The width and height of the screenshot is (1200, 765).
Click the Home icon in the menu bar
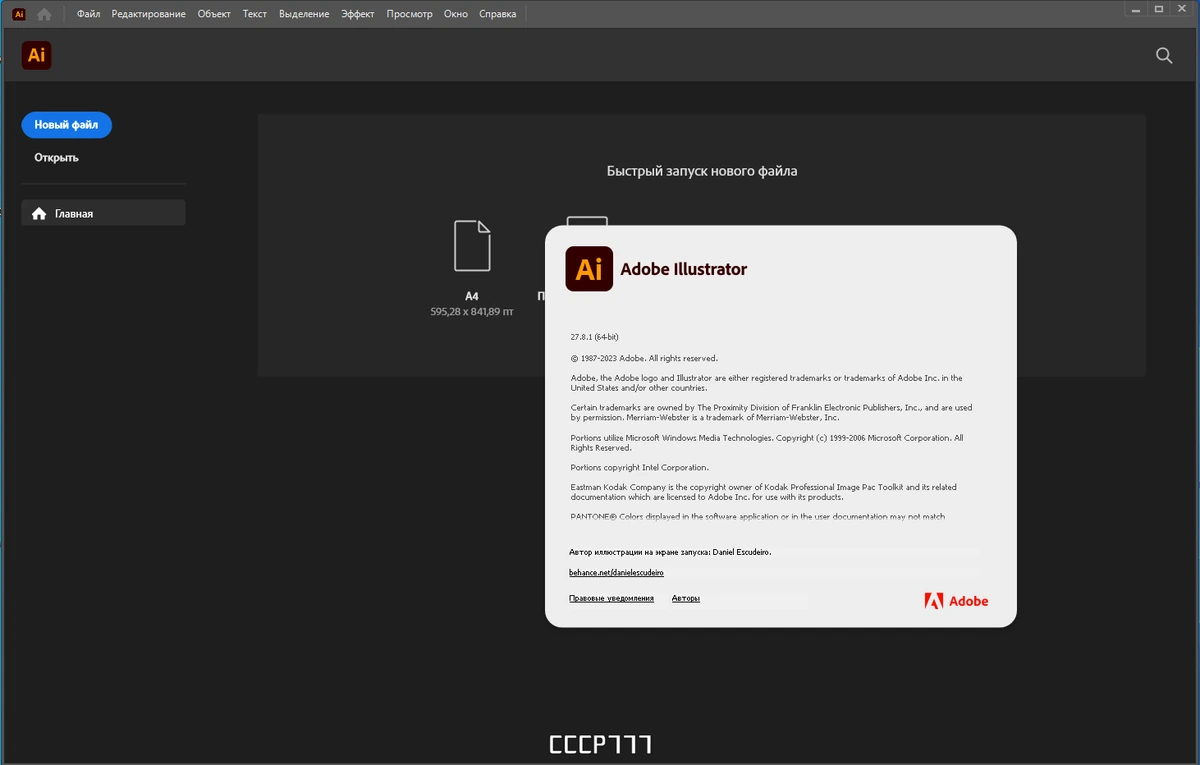44,14
